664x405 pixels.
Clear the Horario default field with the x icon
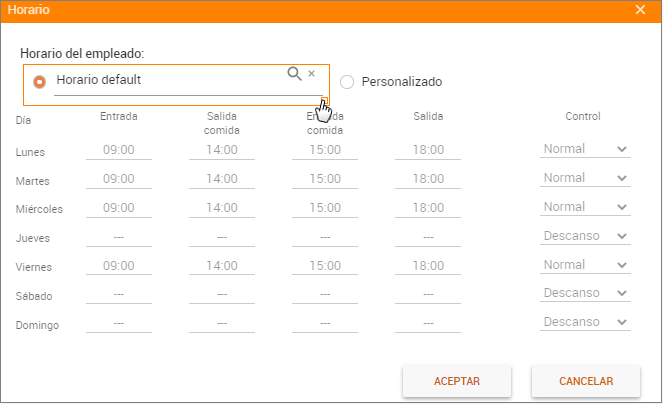pyautogui.click(x=312, y=74)
